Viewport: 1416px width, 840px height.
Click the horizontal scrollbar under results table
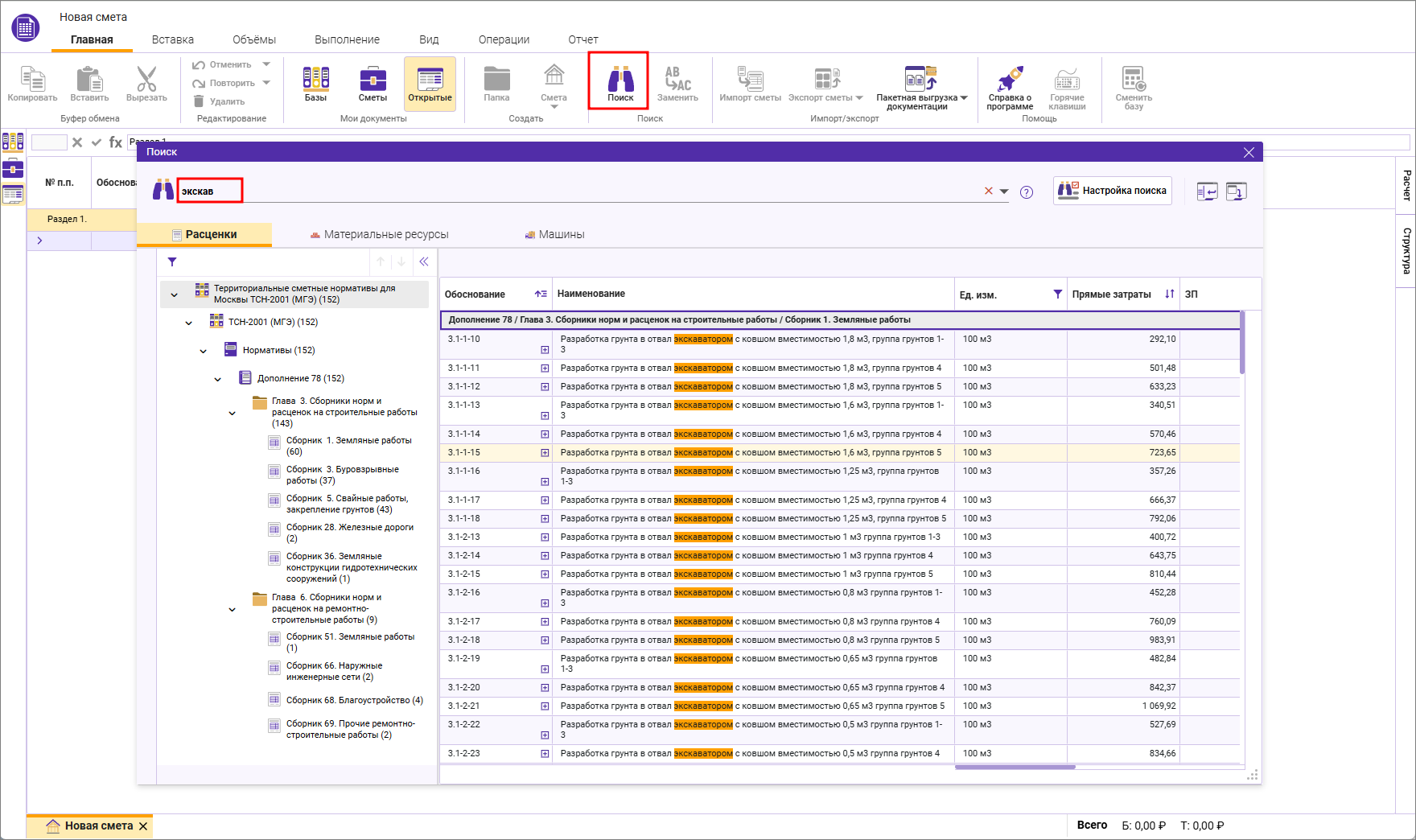click(x=1015, y=768)
